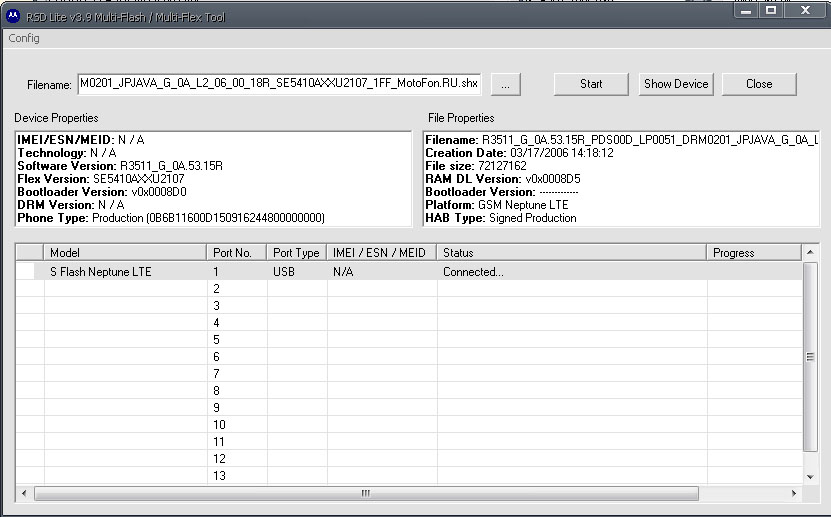Click the Motorola logo icon in title bar

[13, 16]
